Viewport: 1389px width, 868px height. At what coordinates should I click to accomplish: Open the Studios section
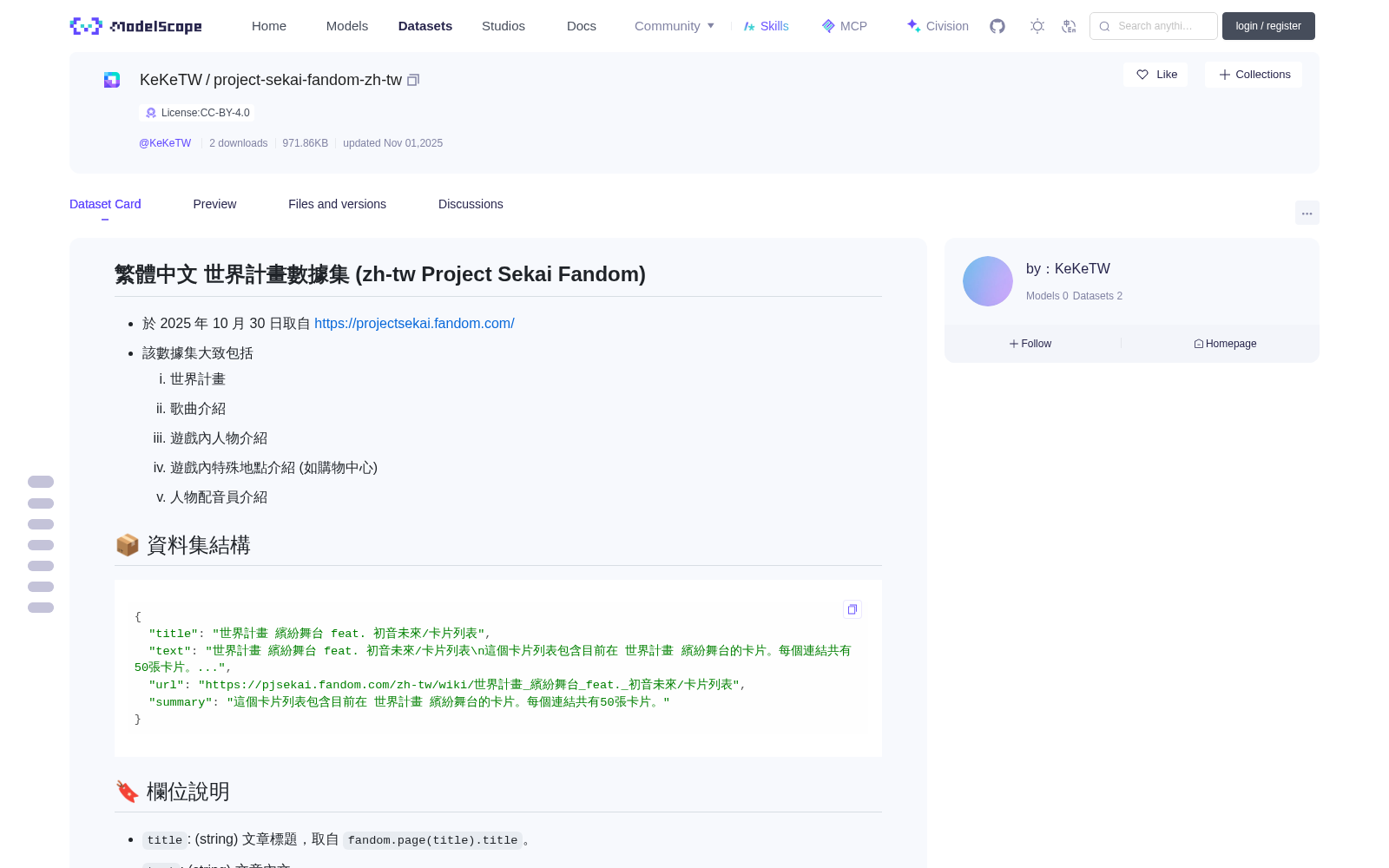tap(504, 26)
